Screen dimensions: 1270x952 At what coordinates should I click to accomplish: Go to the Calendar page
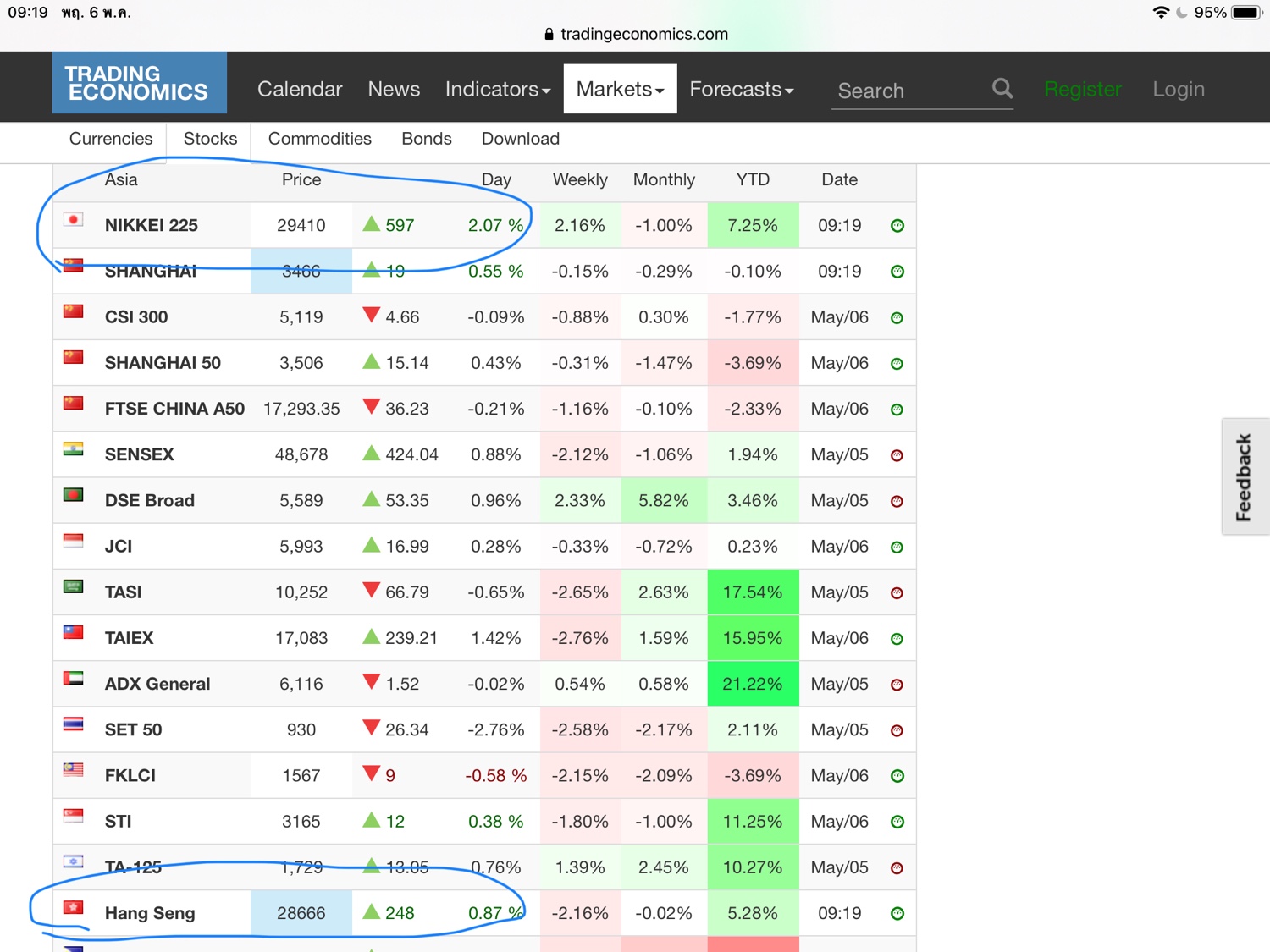(x=300, y=89)
